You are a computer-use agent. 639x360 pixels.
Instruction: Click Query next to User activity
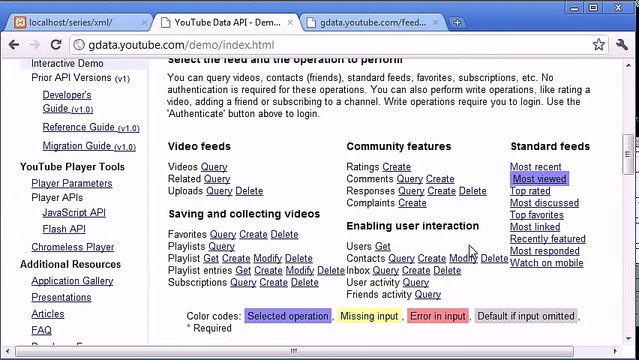(416, 283)
